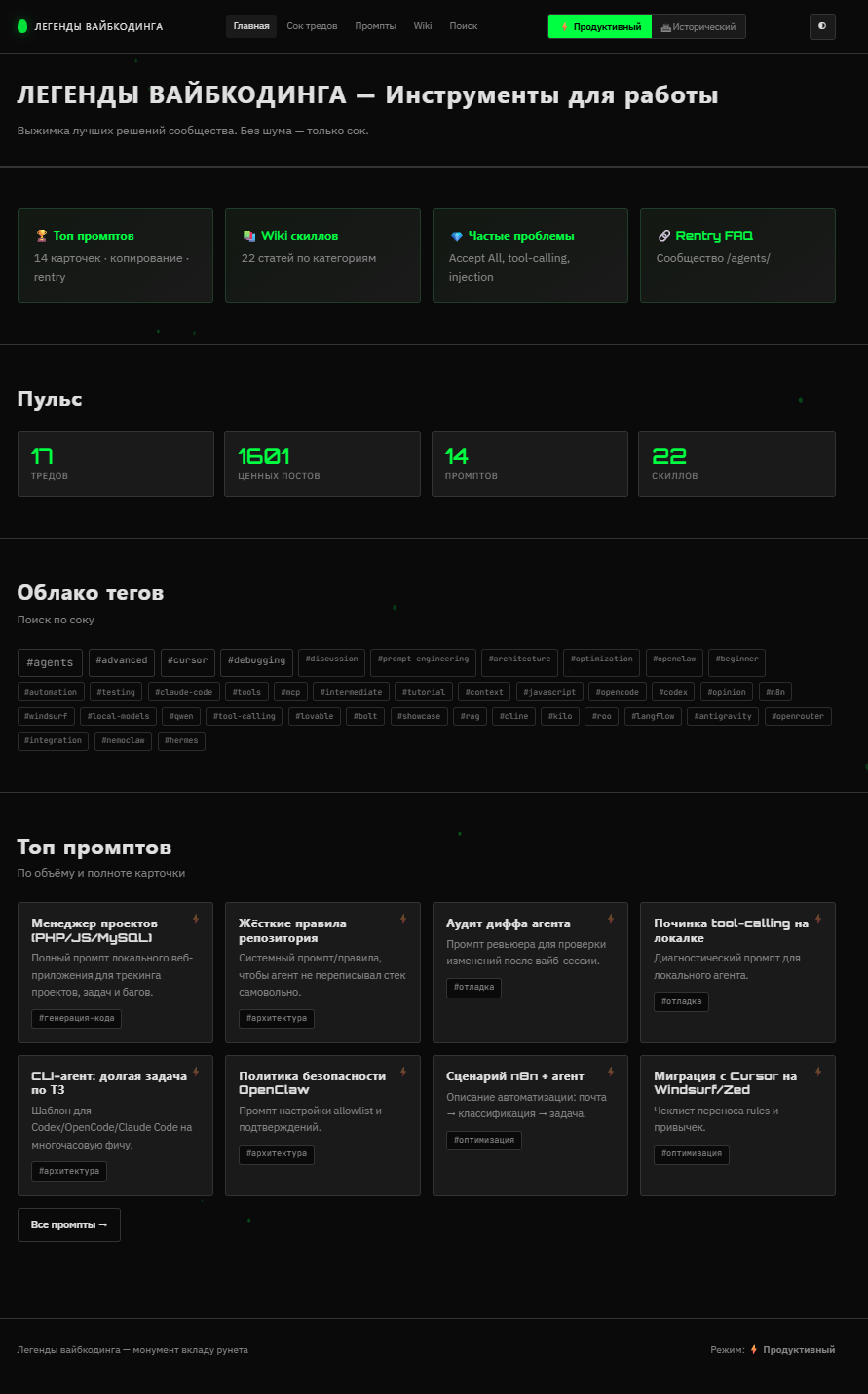Click the link icon on Rentry FAQ card

(664, 236)
